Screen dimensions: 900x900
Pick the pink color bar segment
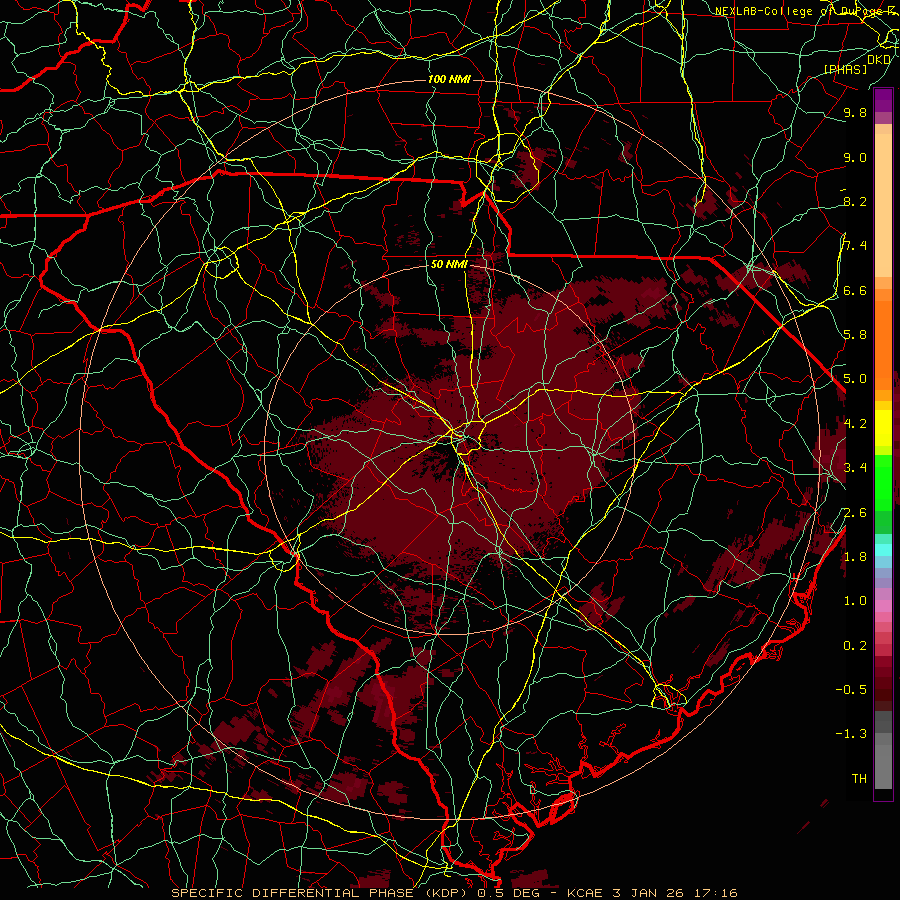coord(883,606)
